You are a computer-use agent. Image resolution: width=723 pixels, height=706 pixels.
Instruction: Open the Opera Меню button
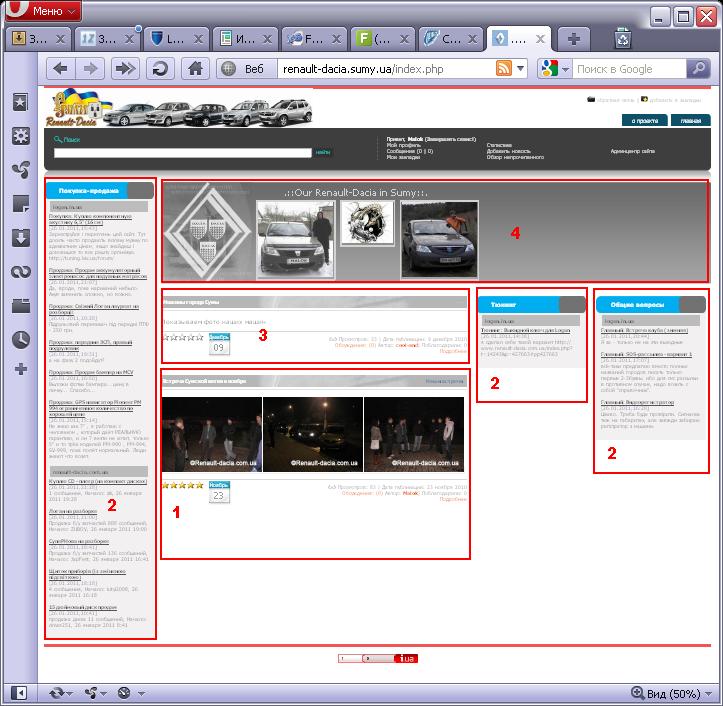coord(43,12)
